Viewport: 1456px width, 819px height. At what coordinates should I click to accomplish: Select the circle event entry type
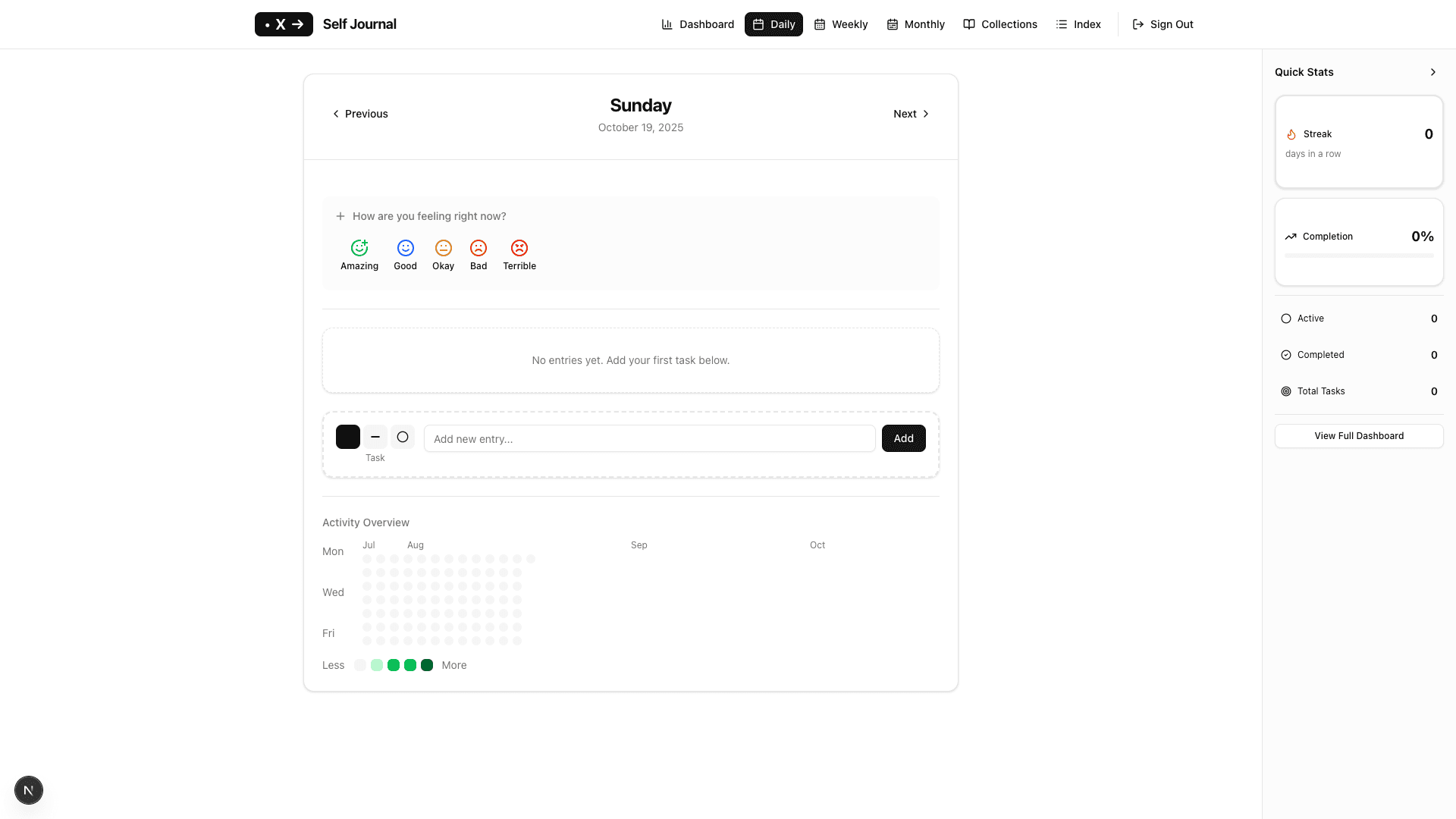403,437
